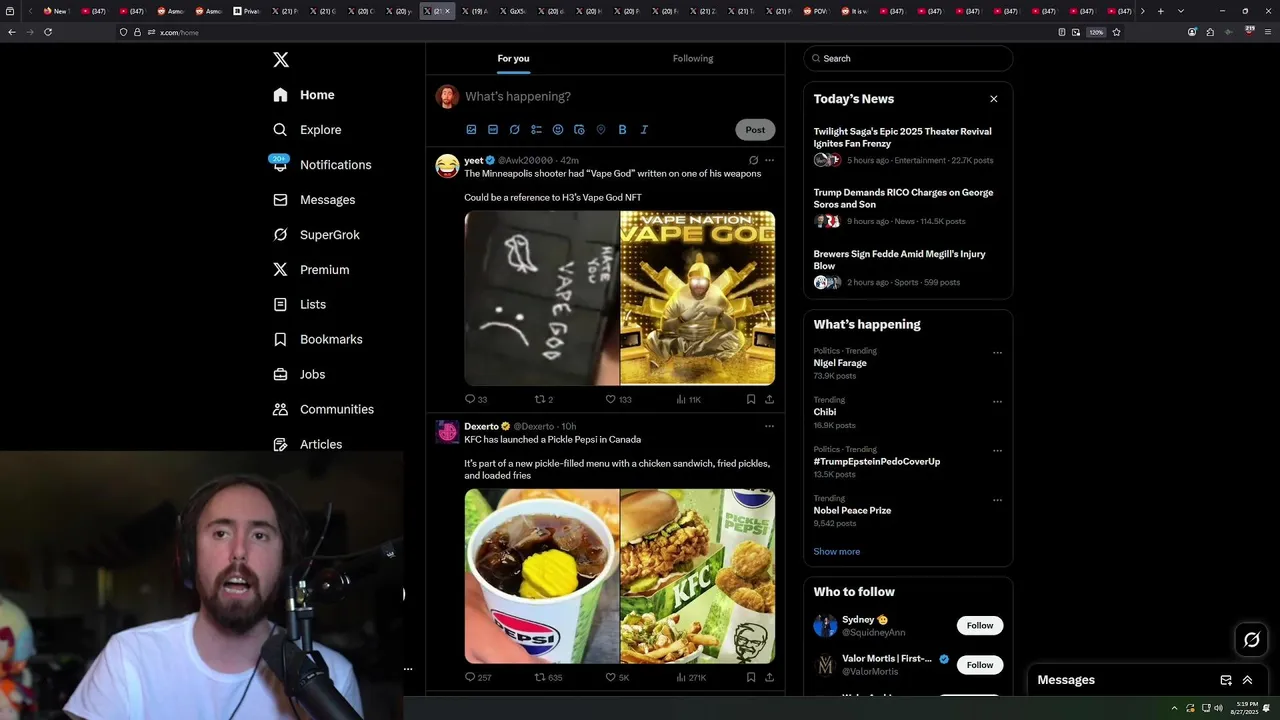Open Chibi trend options

click(997, 402)
